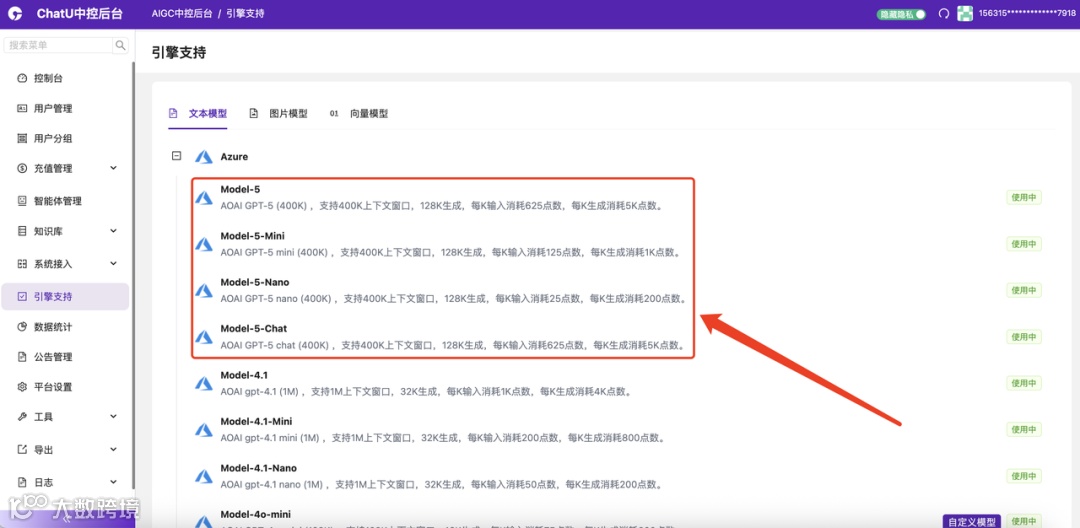Click the 平台设置 gear icon
Image resolution: width=1080 pixels, height=528 pixels.
click(x=22, y=387)
